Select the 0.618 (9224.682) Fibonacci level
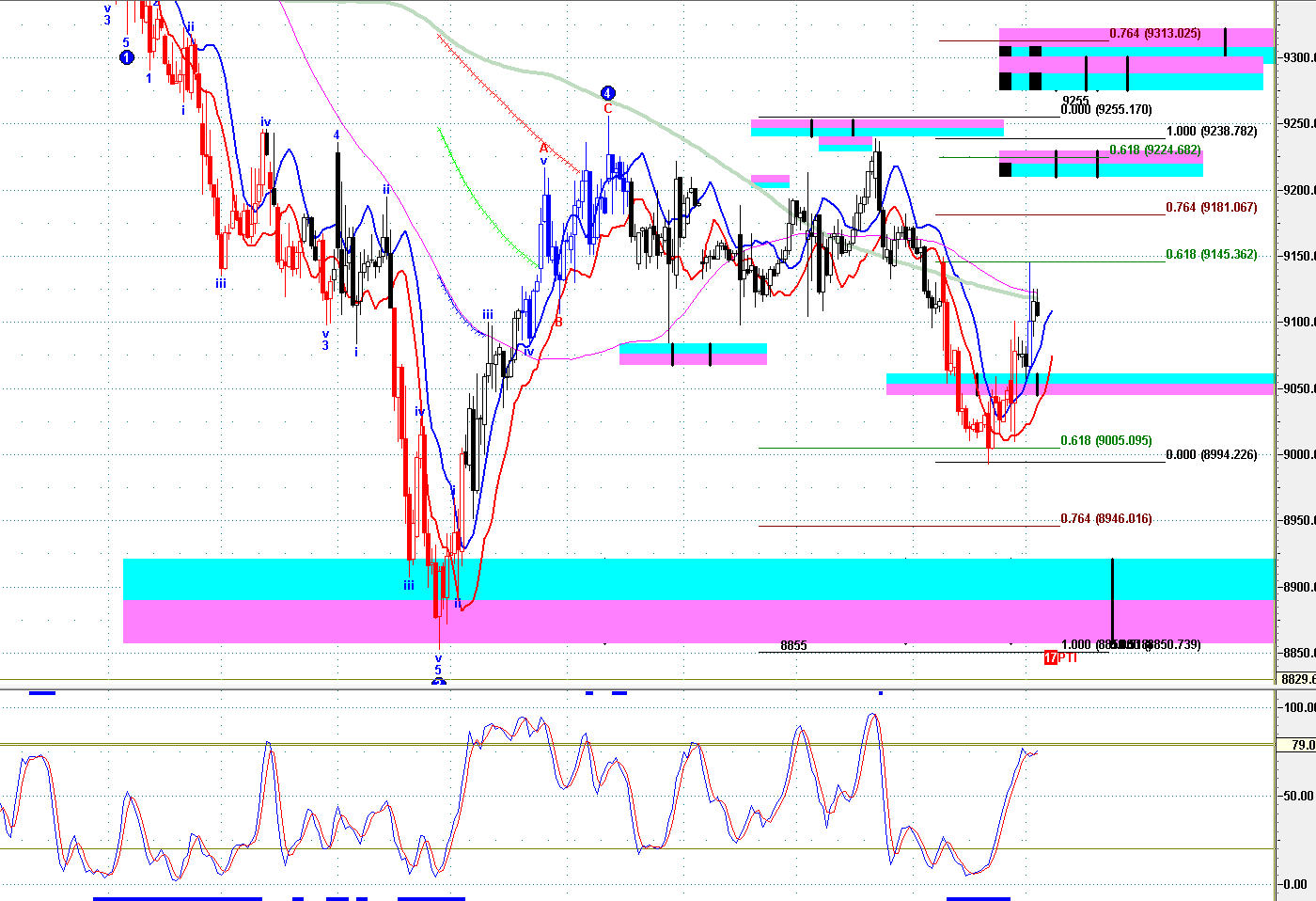The height and width of the screenshot is (901, 1316). (1154, 150)
